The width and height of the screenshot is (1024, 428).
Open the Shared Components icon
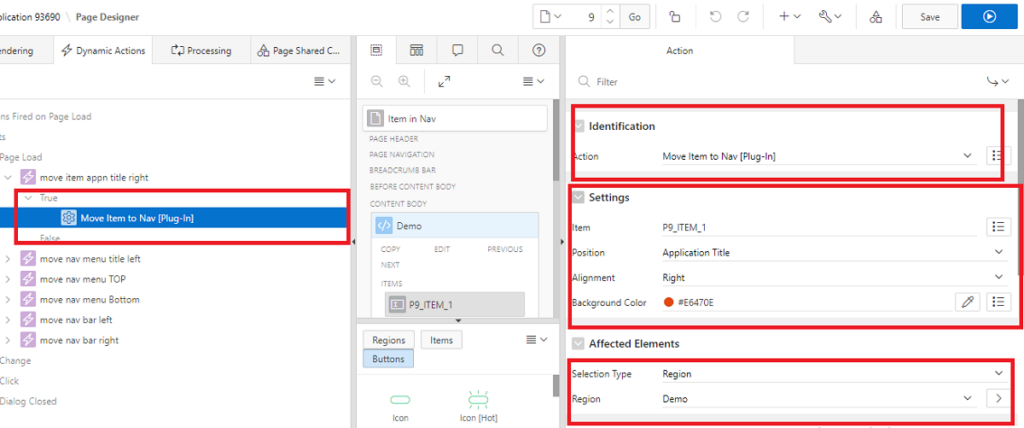click(876, 17)
